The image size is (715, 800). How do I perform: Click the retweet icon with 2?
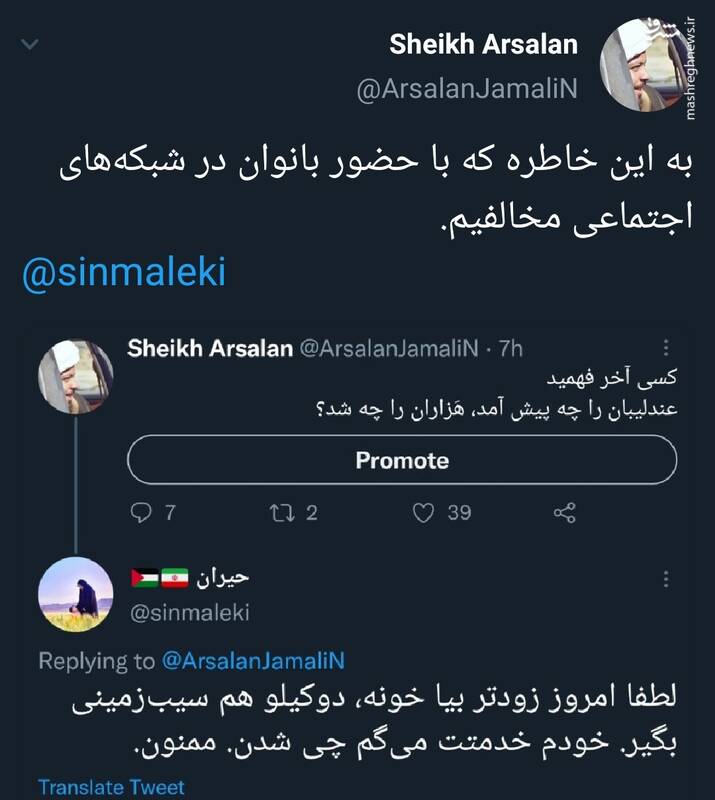click(x=281, y=513)
